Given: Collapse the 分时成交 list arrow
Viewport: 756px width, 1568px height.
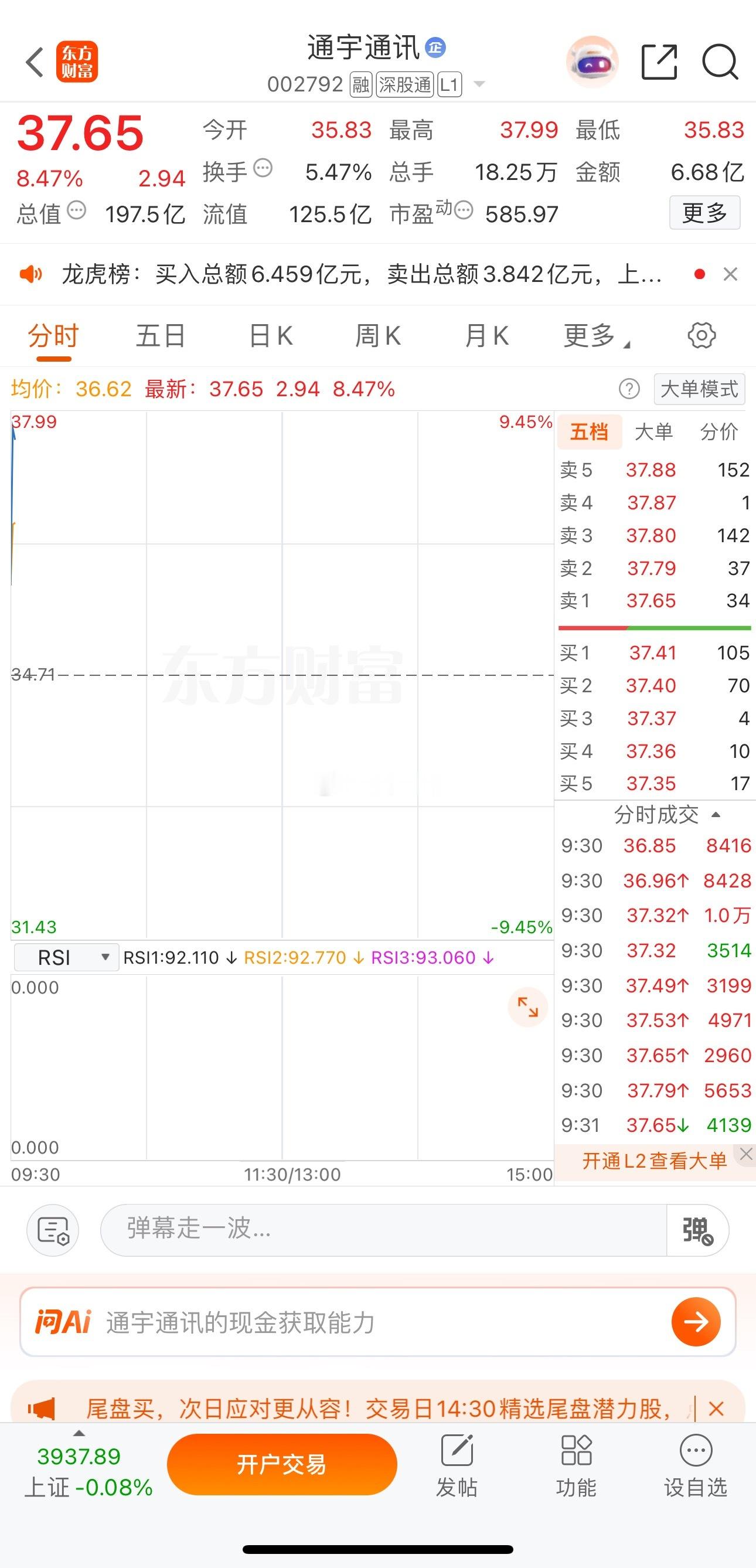Looking at the screenshot, I should coord(716,814).
